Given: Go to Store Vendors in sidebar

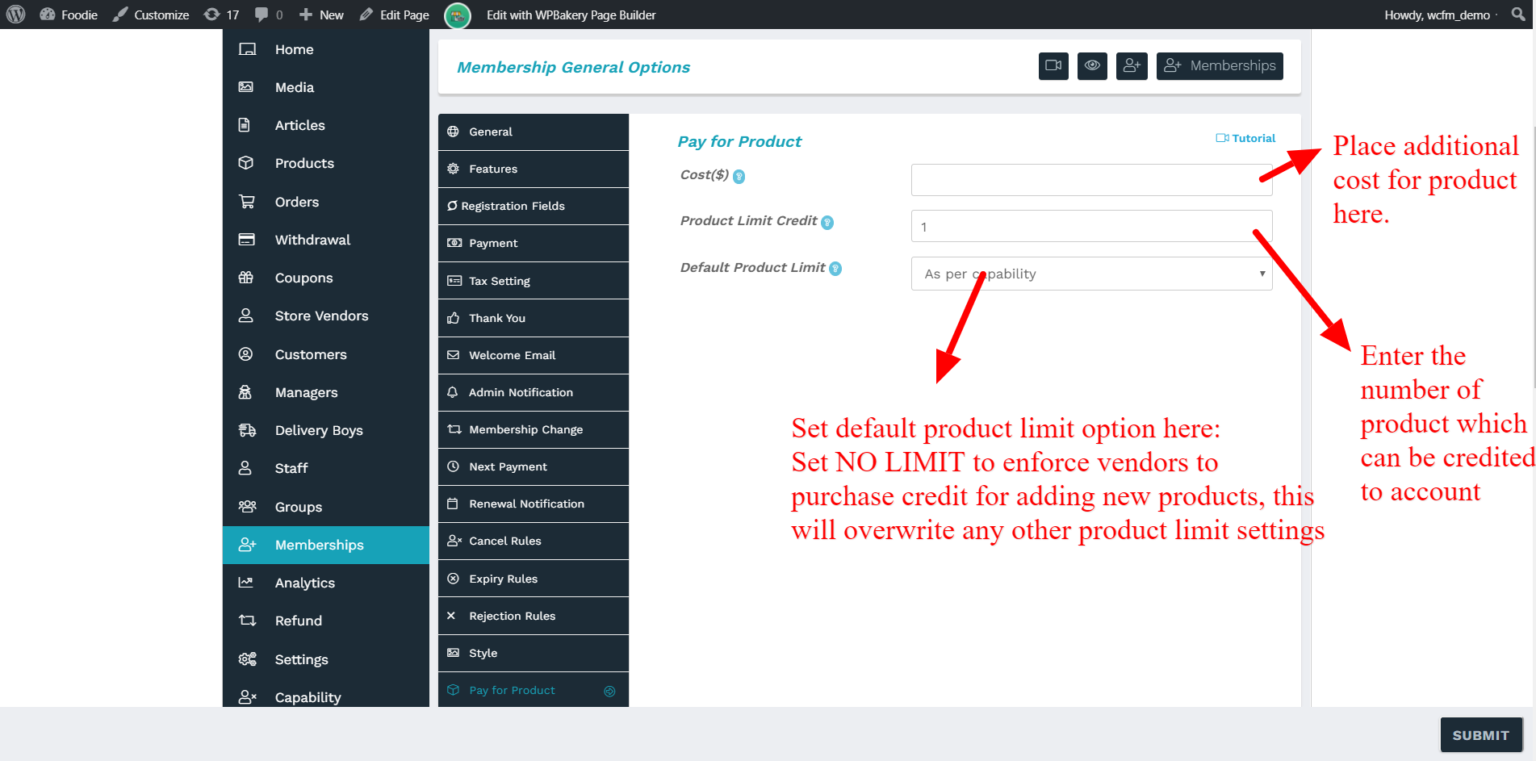Looking at the screenshot, I should point(321,316).
